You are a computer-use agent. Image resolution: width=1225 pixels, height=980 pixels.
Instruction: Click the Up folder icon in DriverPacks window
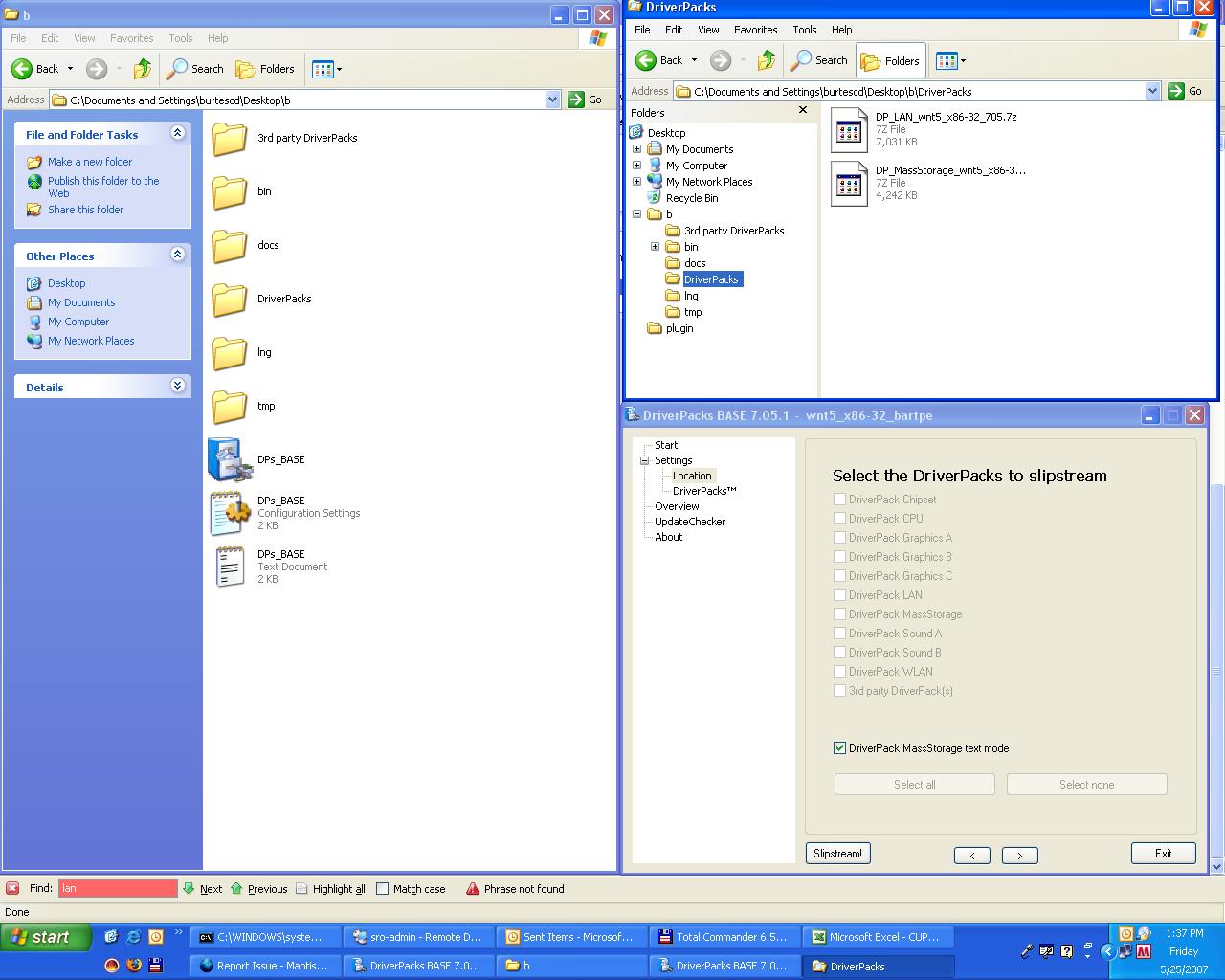766,61
